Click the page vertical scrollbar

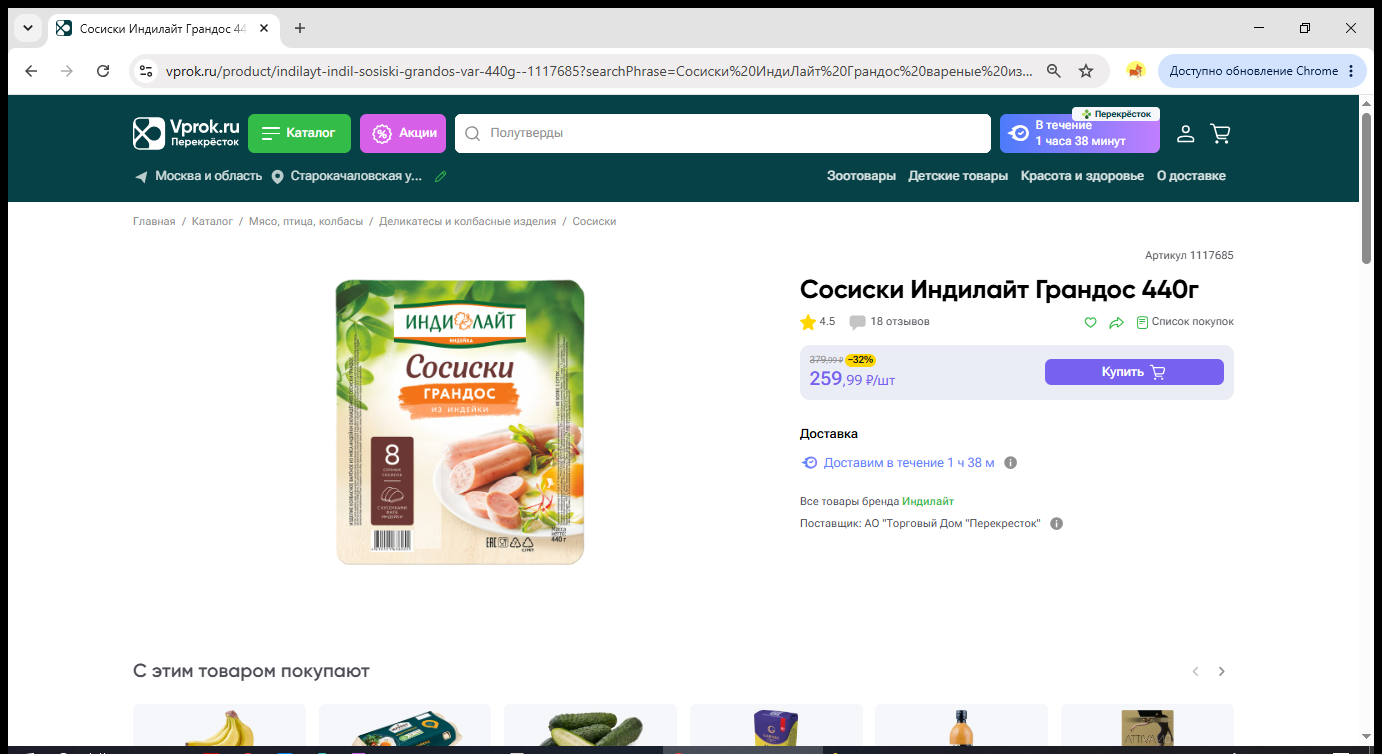1366,188
